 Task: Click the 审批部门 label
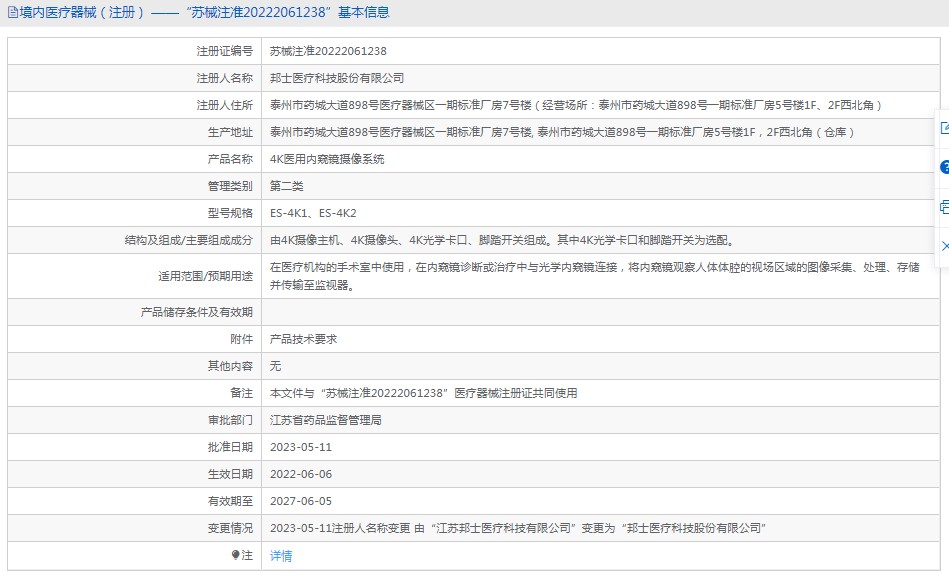click(230, 420)
